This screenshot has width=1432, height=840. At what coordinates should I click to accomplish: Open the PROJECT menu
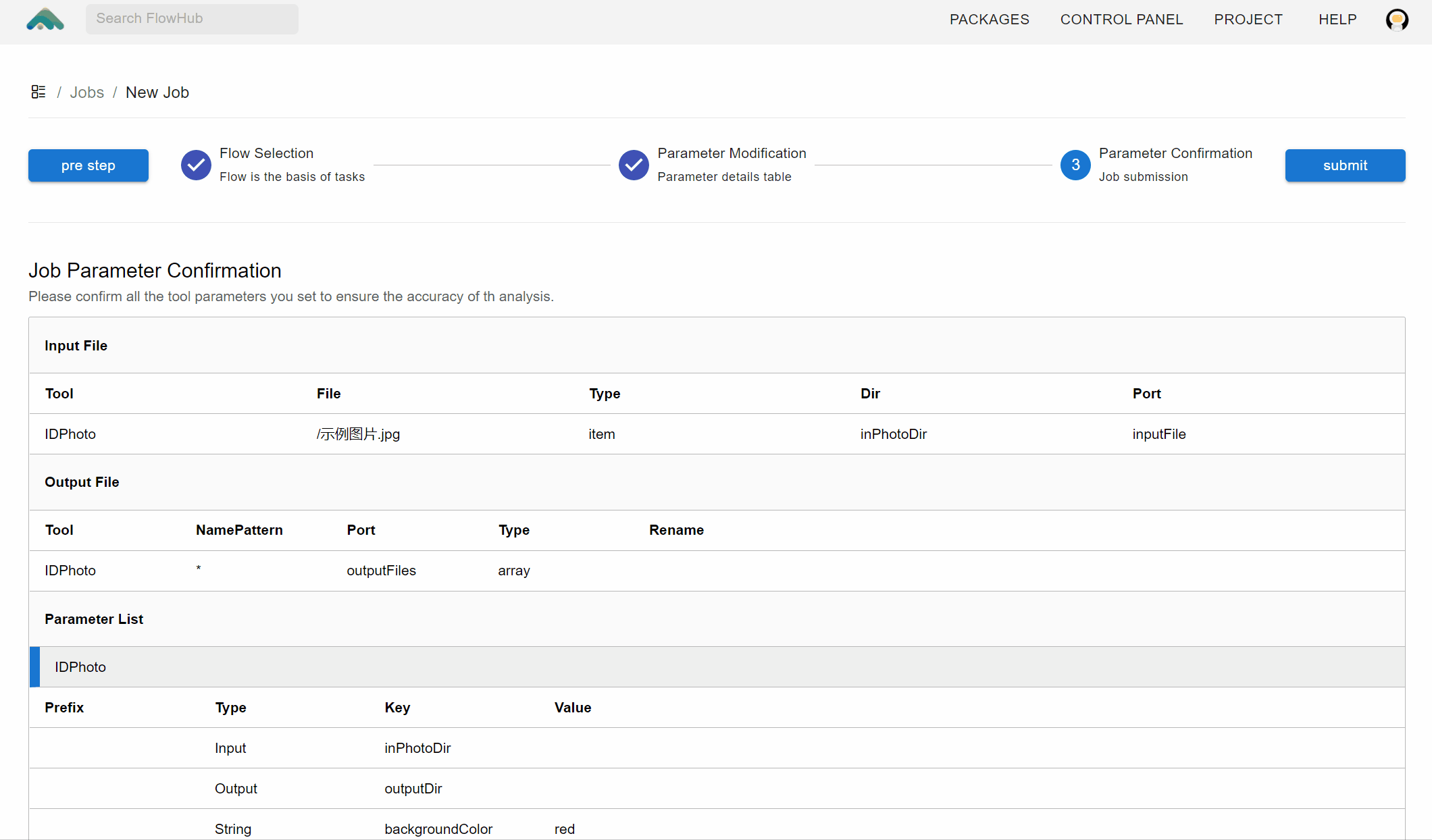click(1248, 20)
